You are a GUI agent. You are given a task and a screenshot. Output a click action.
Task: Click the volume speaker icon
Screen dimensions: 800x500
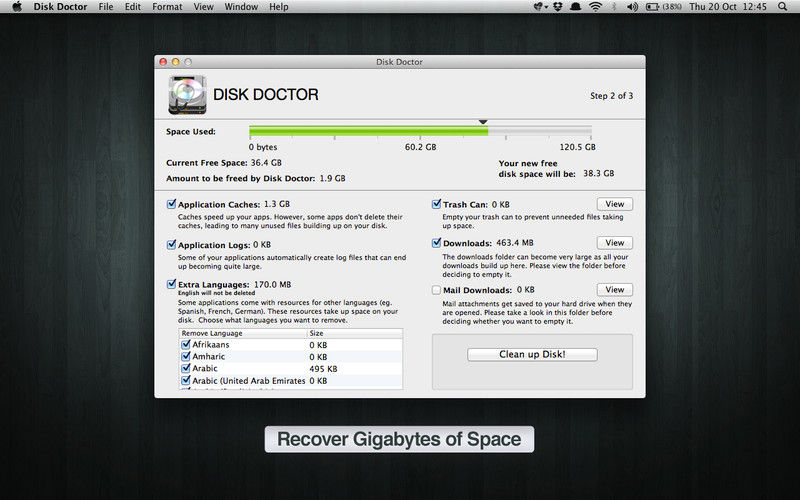point(632,7)
